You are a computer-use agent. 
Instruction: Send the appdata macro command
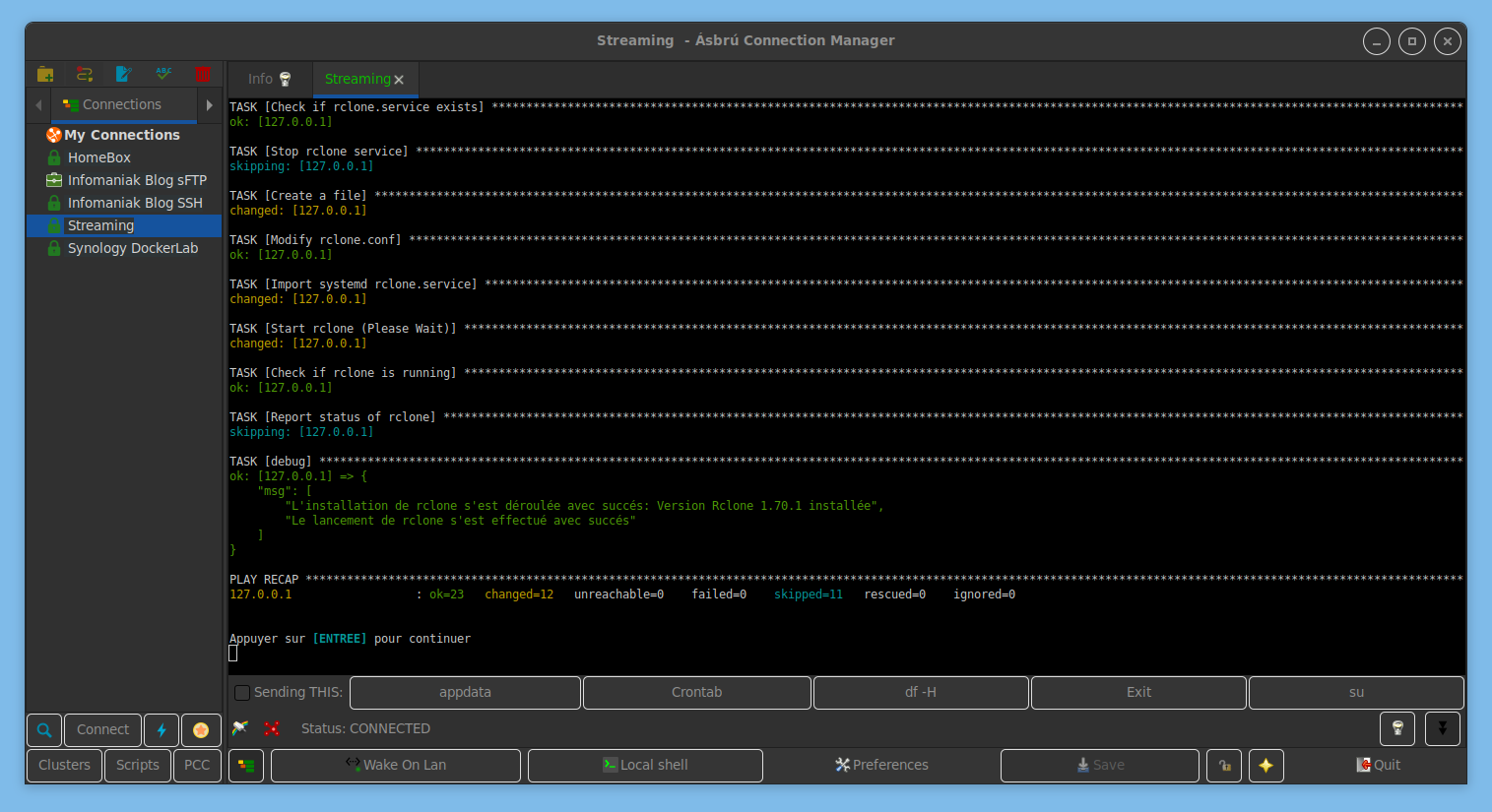[x=465, y=693]
